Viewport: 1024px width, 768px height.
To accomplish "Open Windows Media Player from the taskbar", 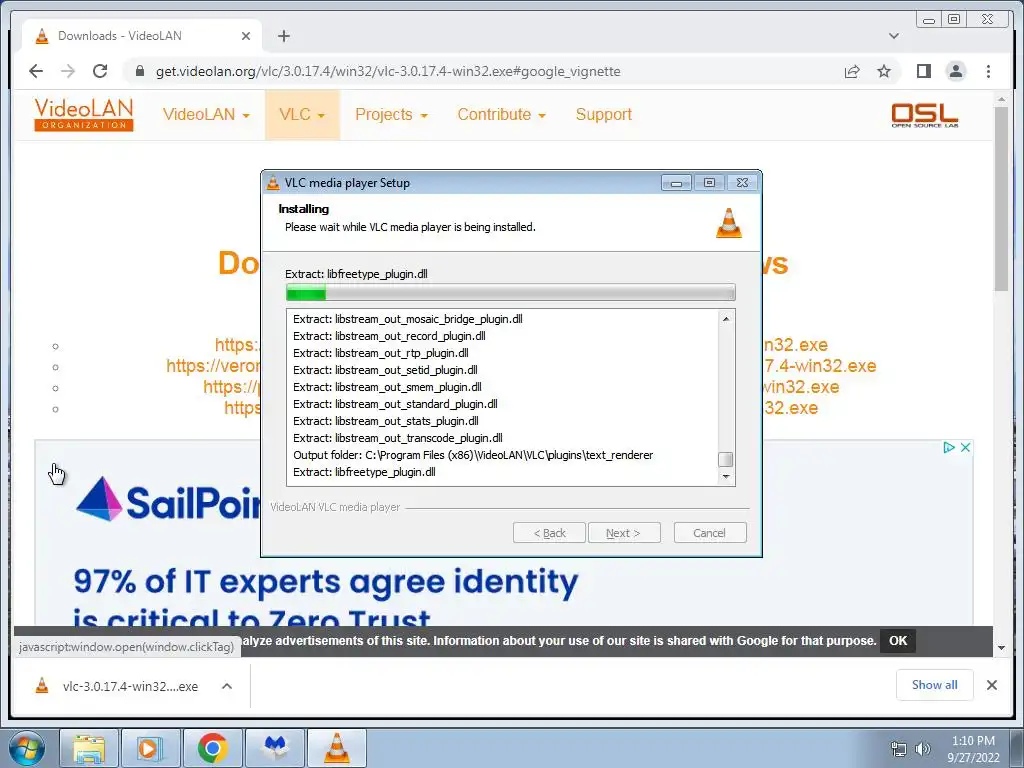I will pos(150,748).
